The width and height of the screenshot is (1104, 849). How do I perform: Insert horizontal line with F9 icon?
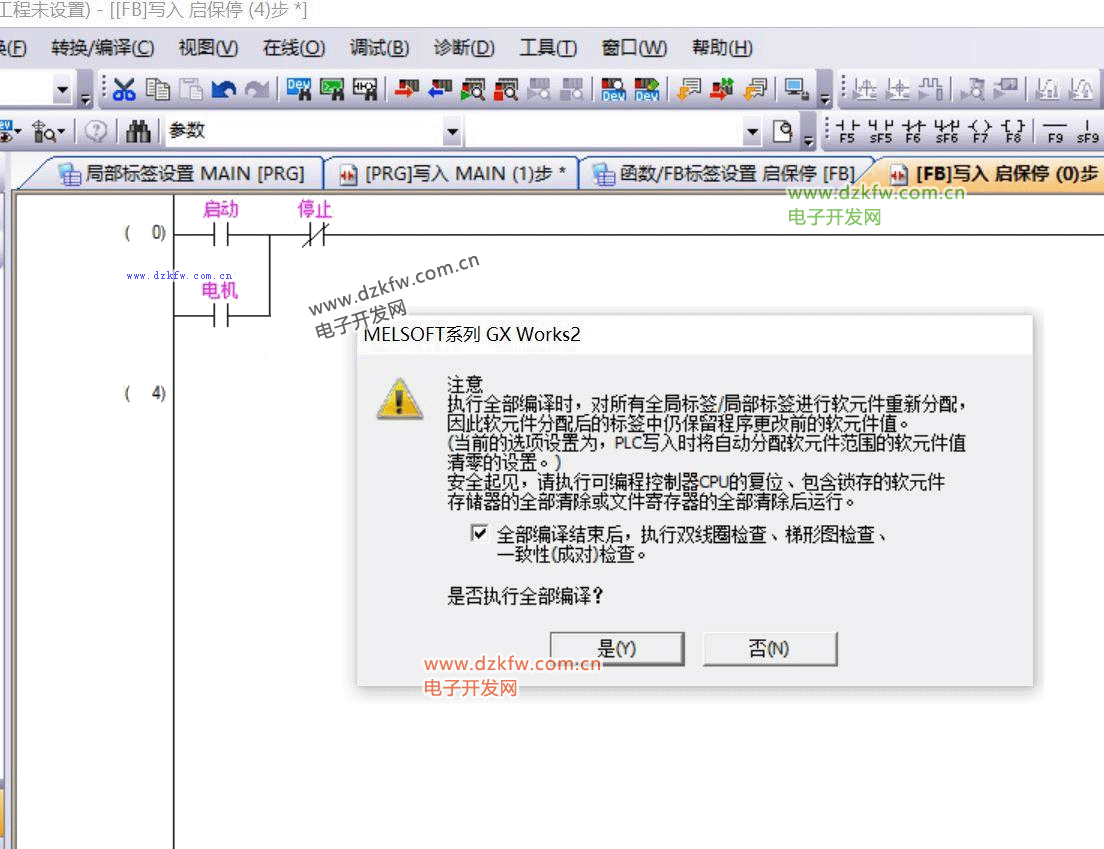point(1054,131)
